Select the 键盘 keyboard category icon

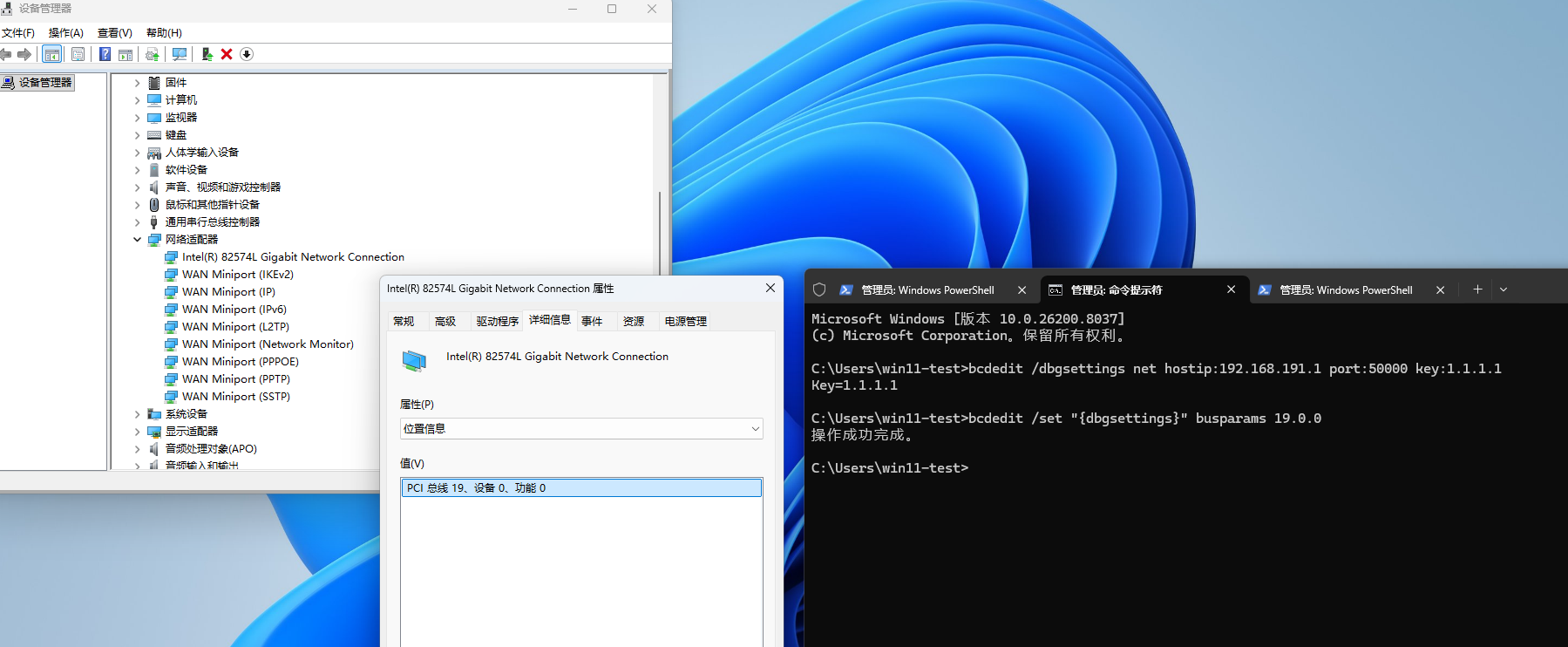[154, 135]
